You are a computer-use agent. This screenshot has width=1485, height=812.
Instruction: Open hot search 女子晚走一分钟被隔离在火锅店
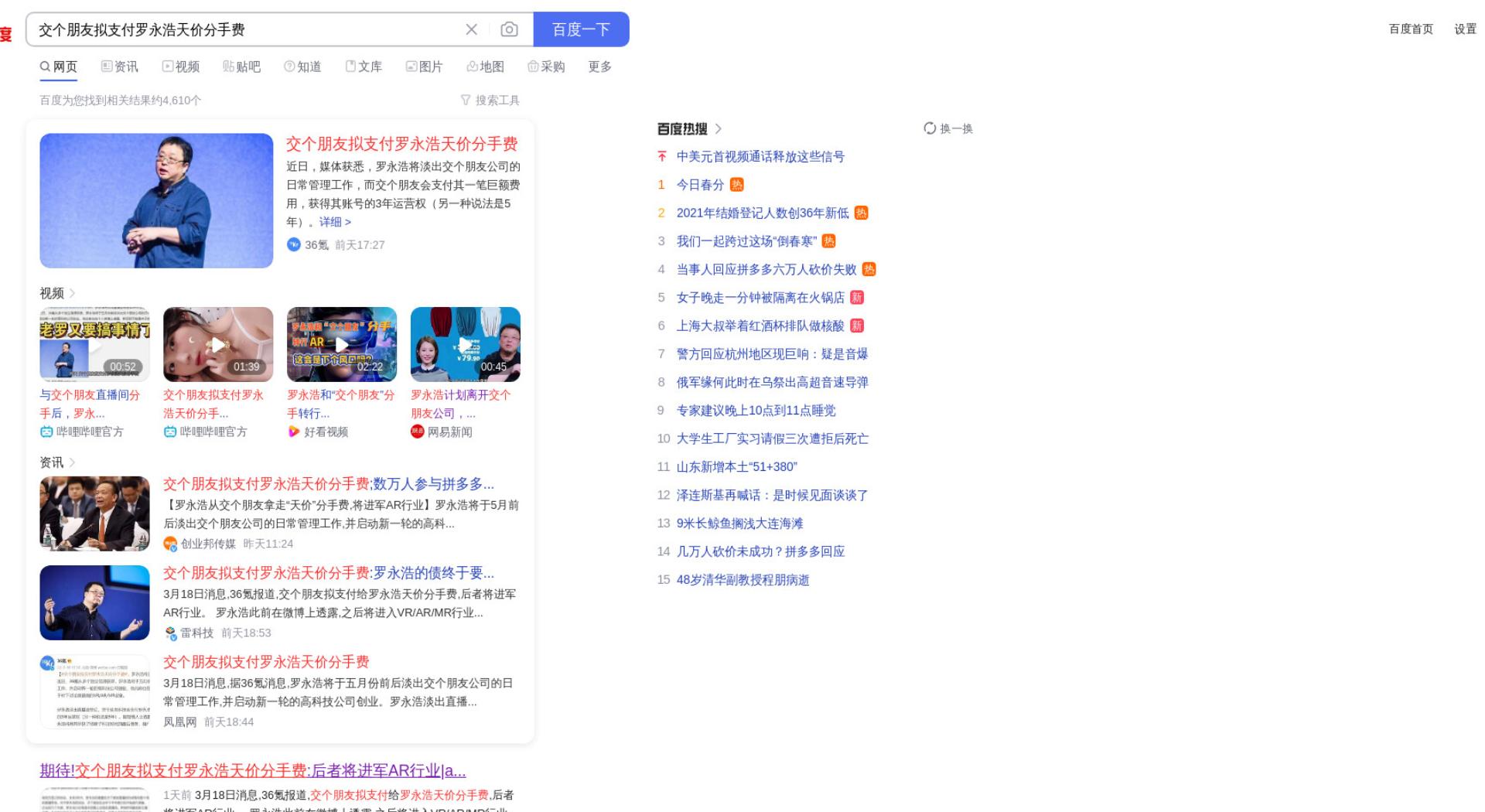(760, 298)
